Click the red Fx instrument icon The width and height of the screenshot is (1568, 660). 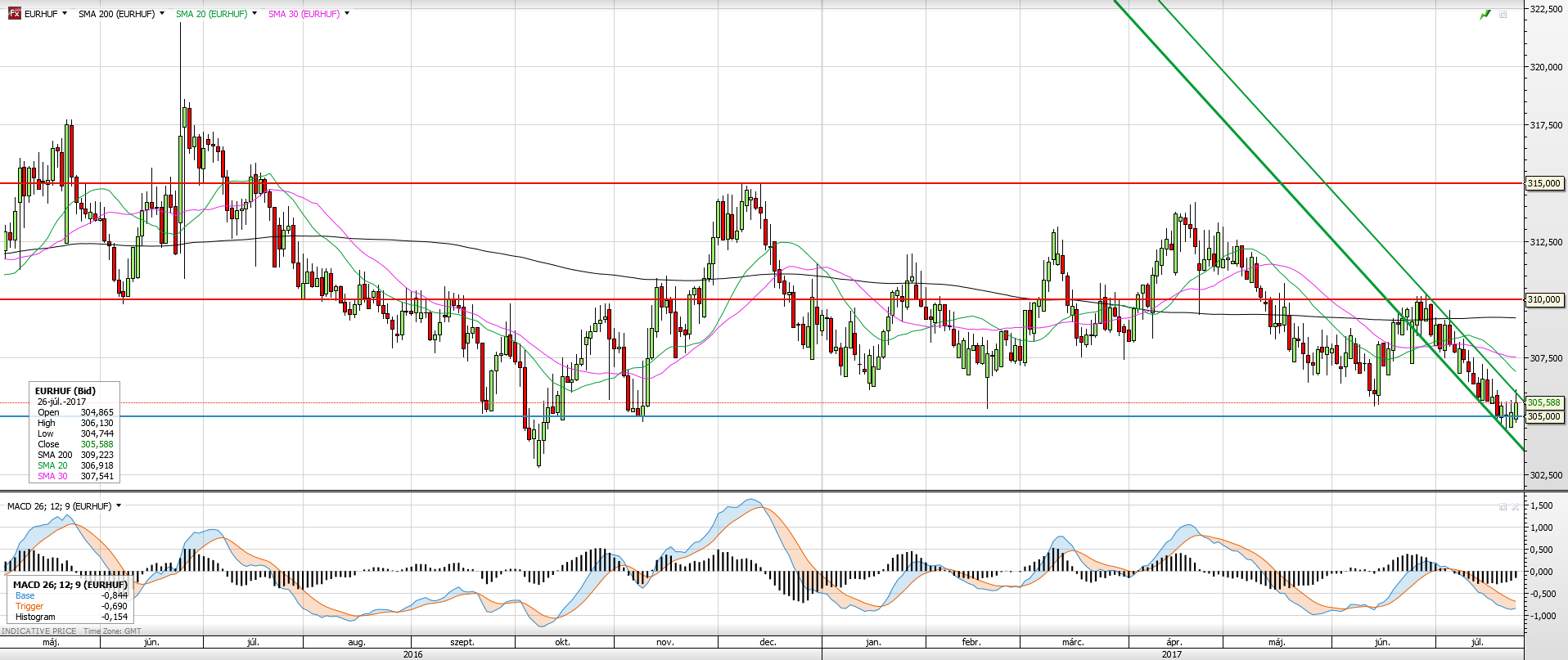coord(15,14)
